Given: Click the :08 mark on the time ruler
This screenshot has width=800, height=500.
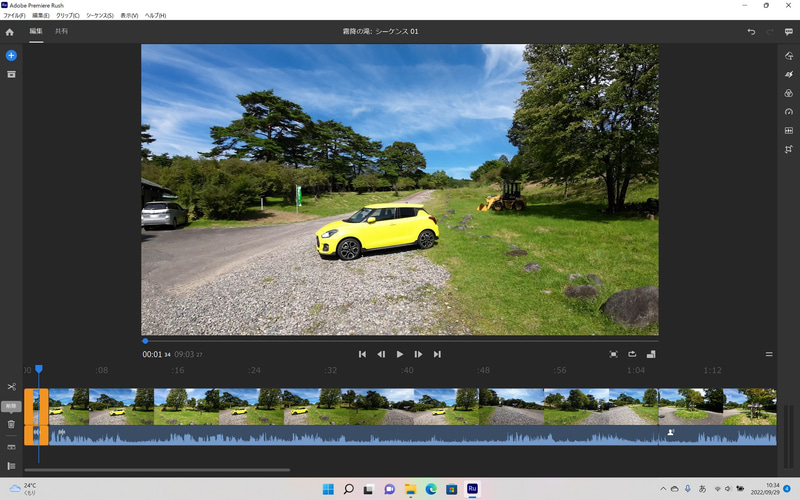Looking at the screenshot, I should 102,370.
